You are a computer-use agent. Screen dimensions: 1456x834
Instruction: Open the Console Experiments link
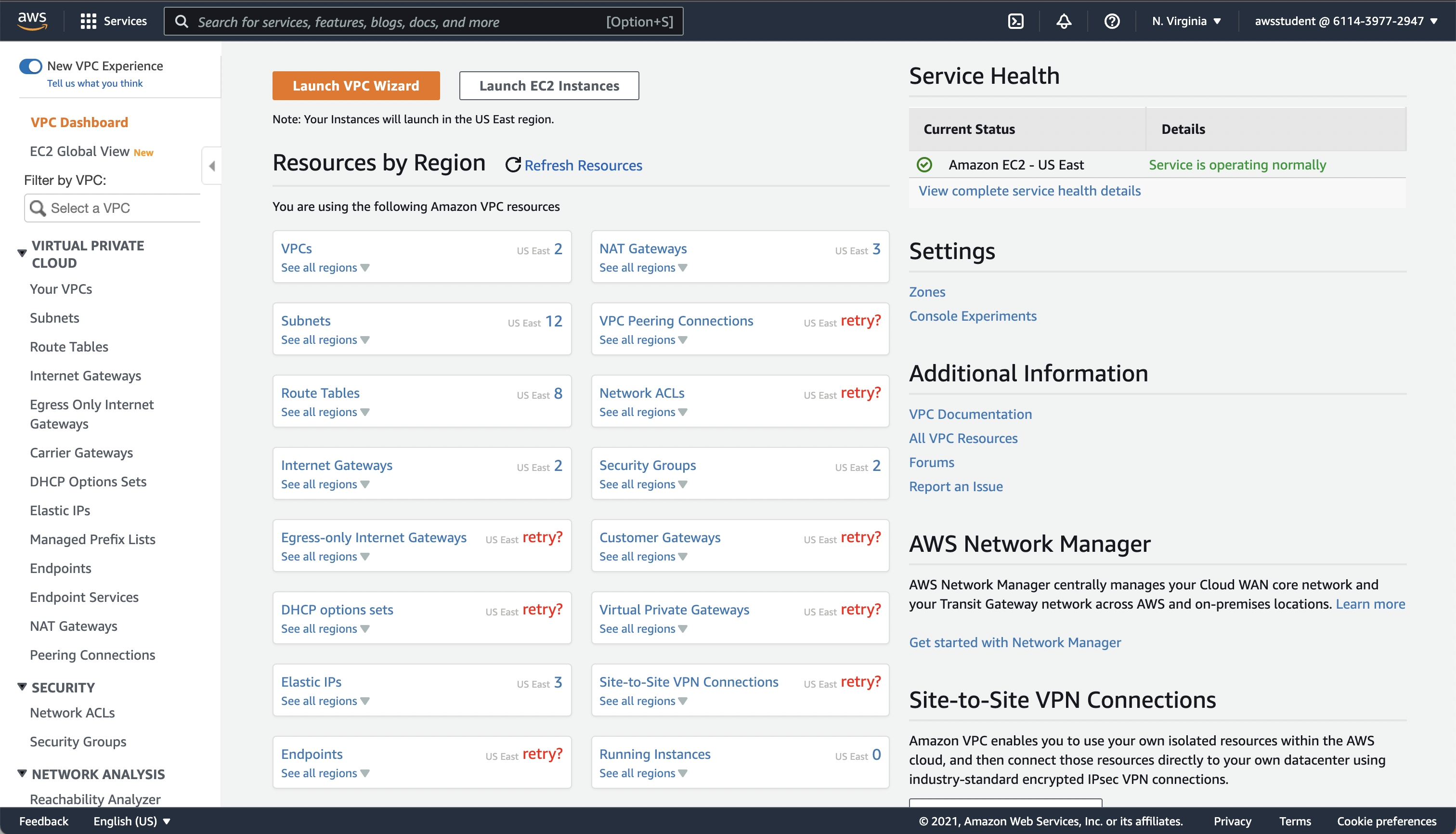pyautogui.click(x=973, y=315)
